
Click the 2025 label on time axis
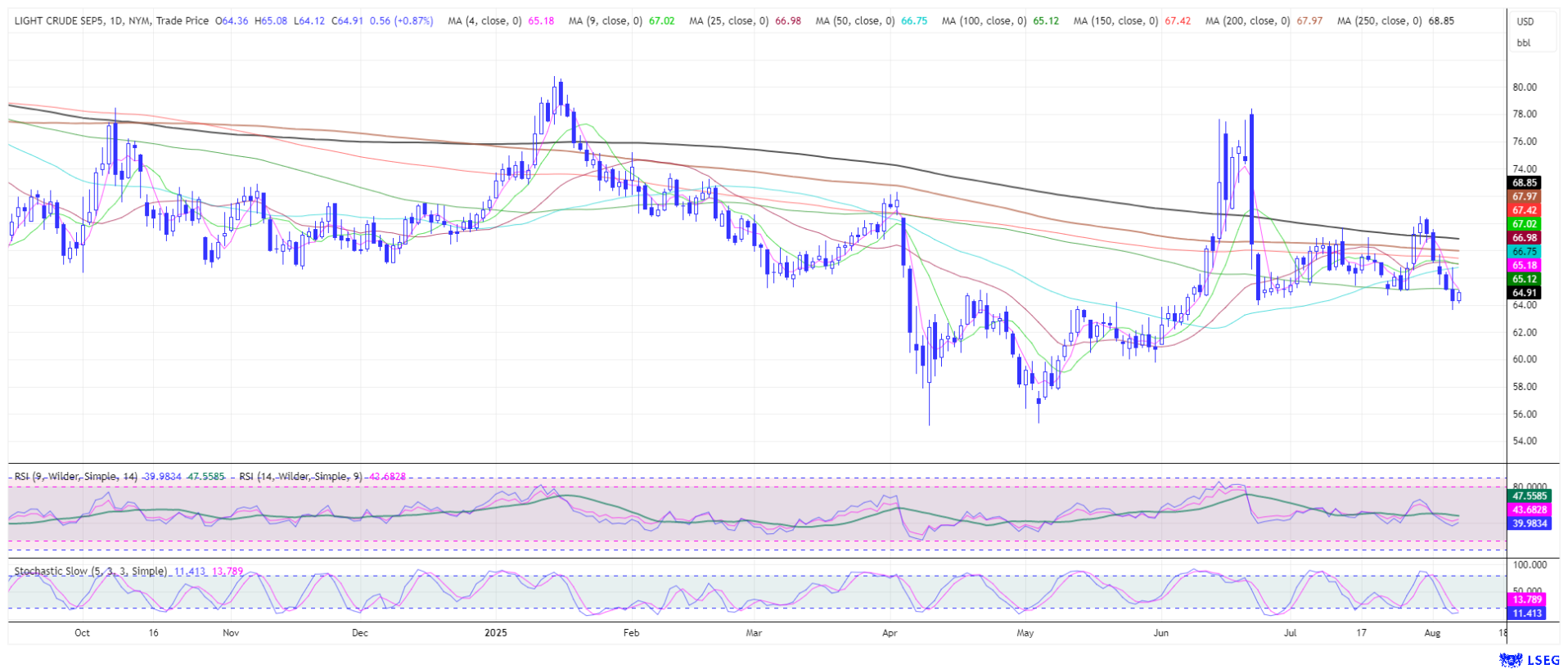click(x=496, y=633)
